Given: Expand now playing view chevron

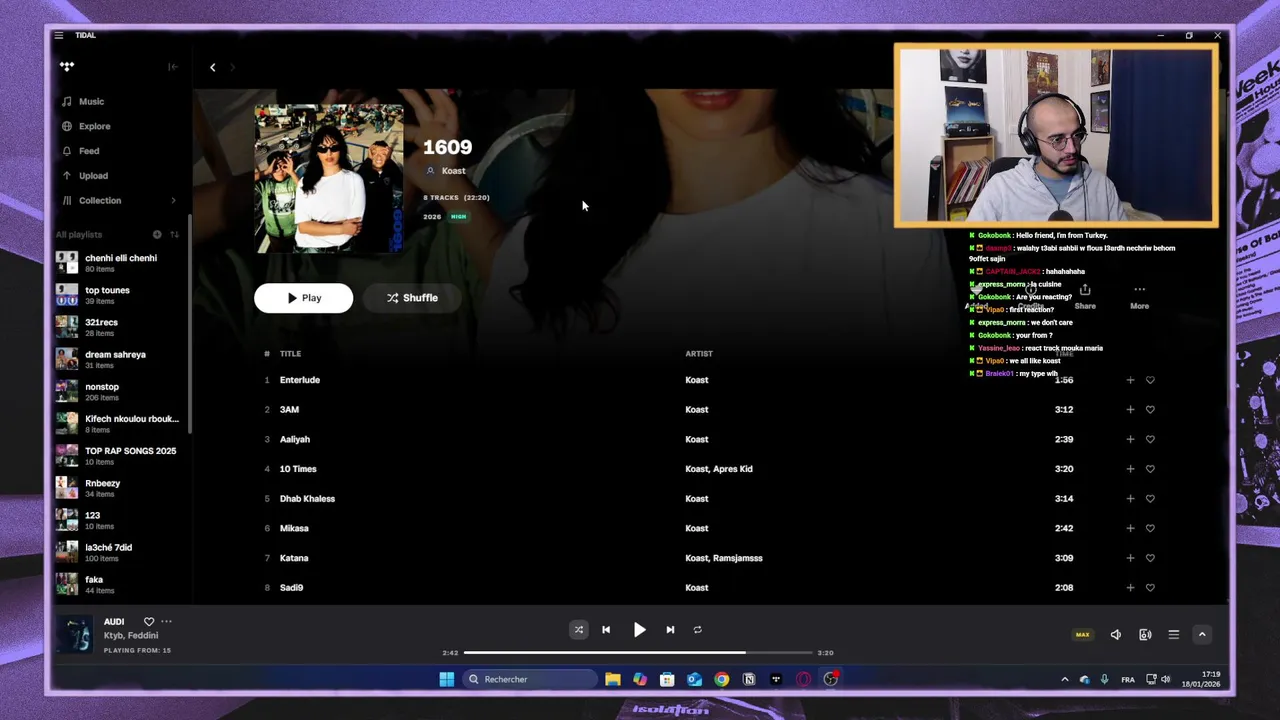Looking at the screenshot, I should [1202, 635].
